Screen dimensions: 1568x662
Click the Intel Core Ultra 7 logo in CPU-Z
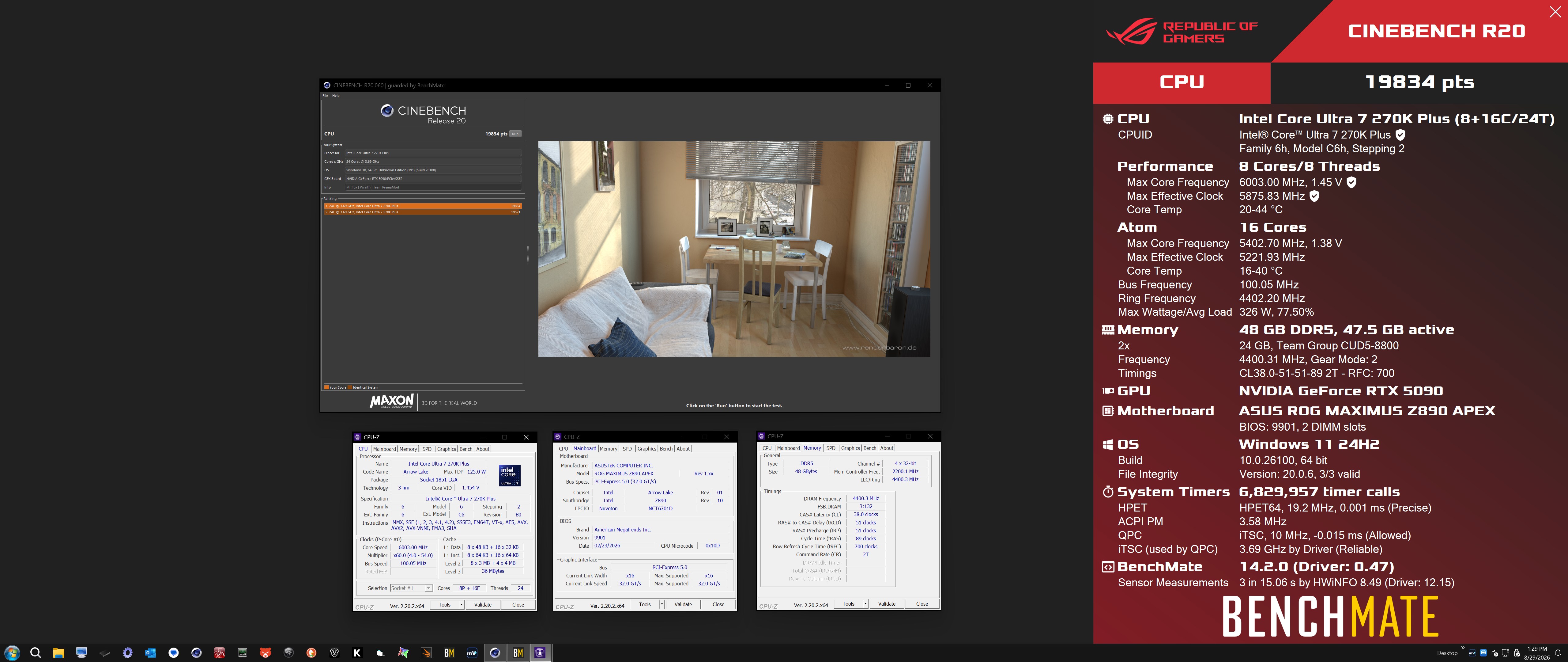coord(510,476)
